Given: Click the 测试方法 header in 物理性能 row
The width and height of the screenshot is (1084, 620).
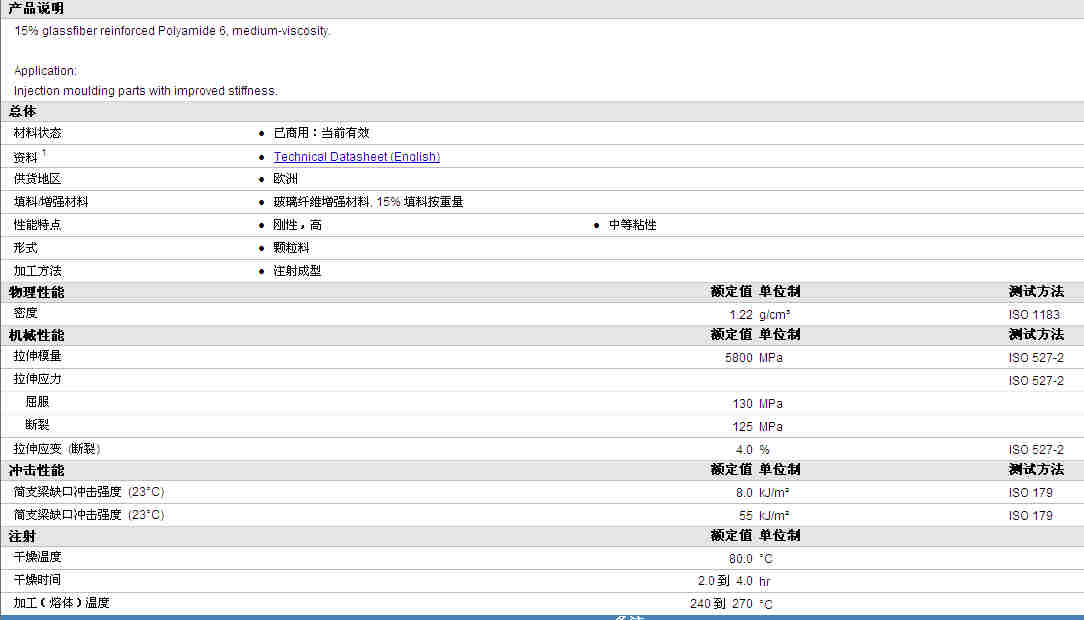Looking at the screenshot, I should 1036,292.
